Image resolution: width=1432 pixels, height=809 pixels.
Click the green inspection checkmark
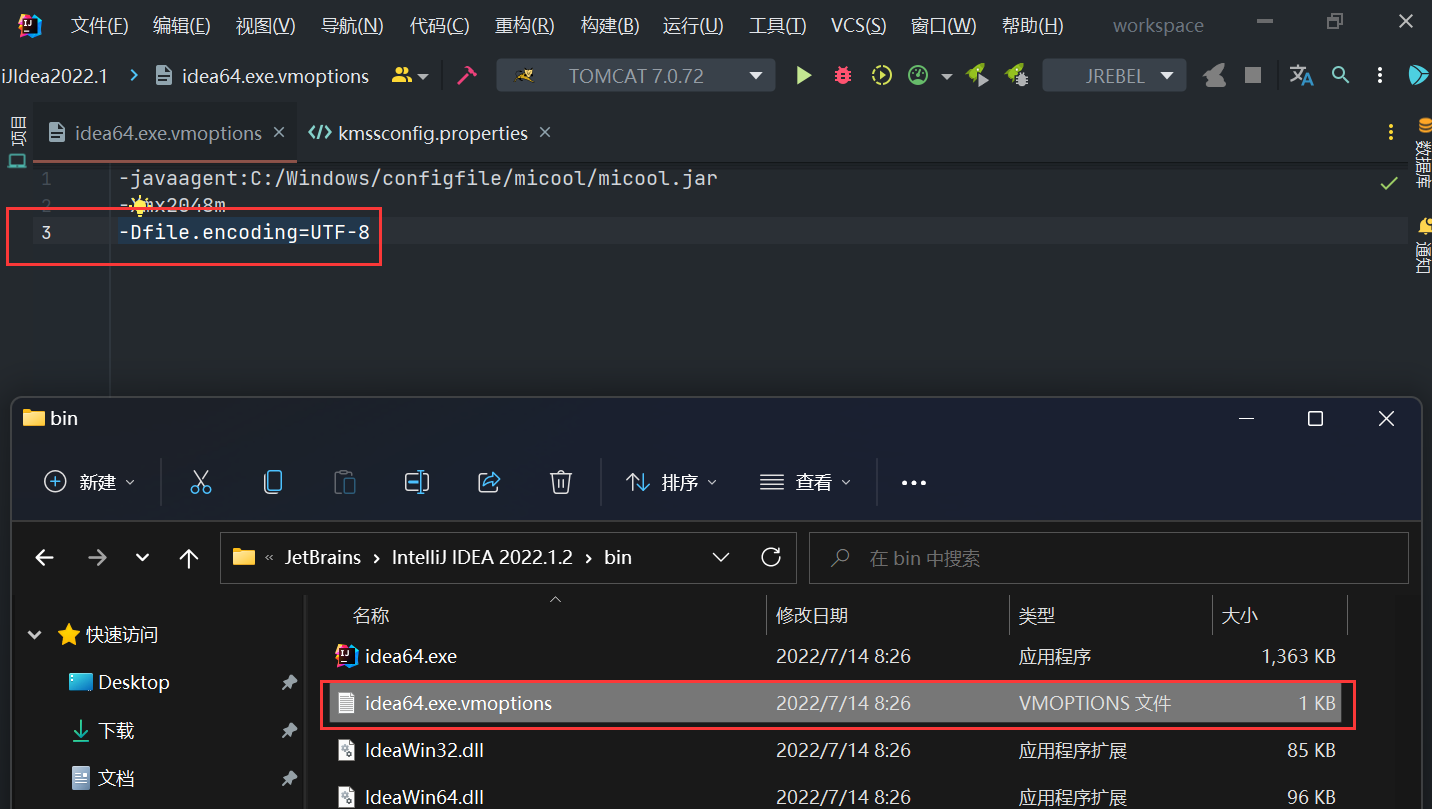[x=1389, y=183]
